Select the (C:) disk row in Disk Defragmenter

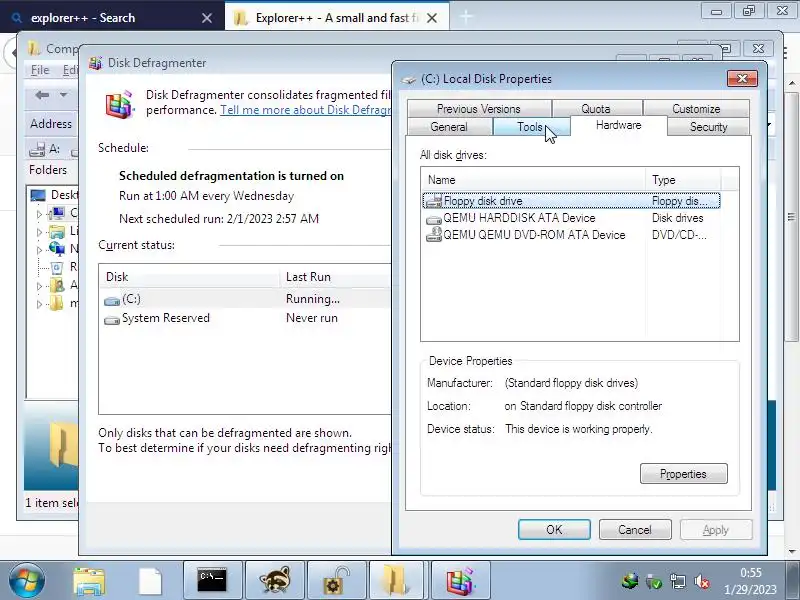coord(245,299)
